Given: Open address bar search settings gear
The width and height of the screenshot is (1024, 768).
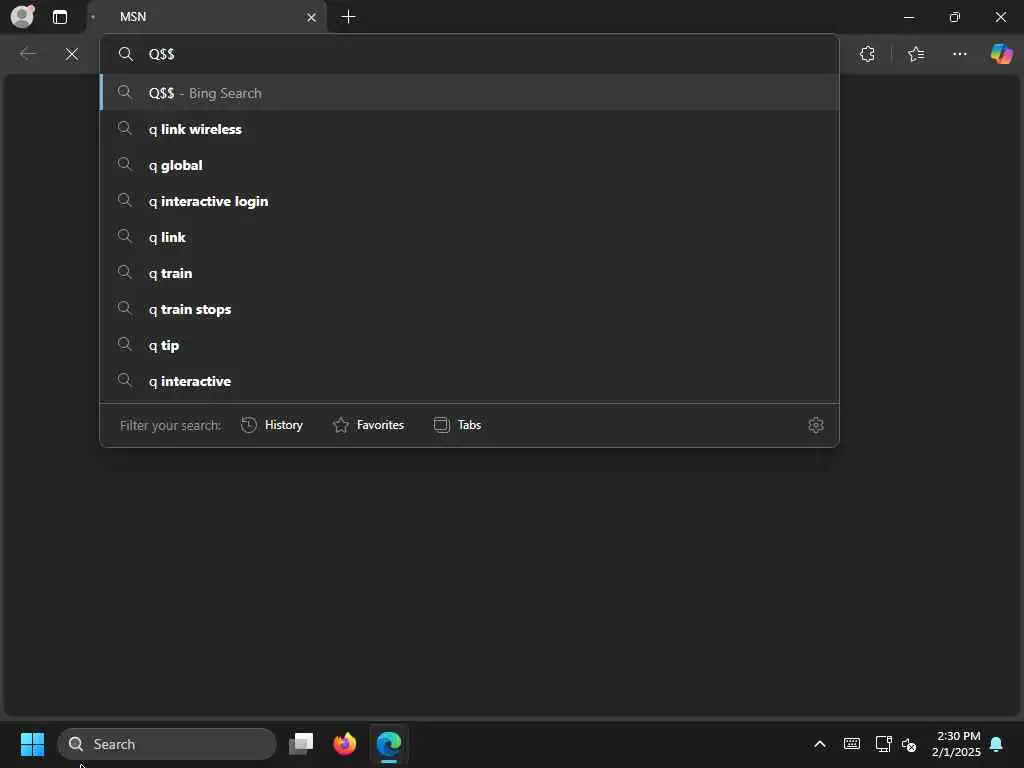Looking at the screenshot, I should (x=816, y=425).
